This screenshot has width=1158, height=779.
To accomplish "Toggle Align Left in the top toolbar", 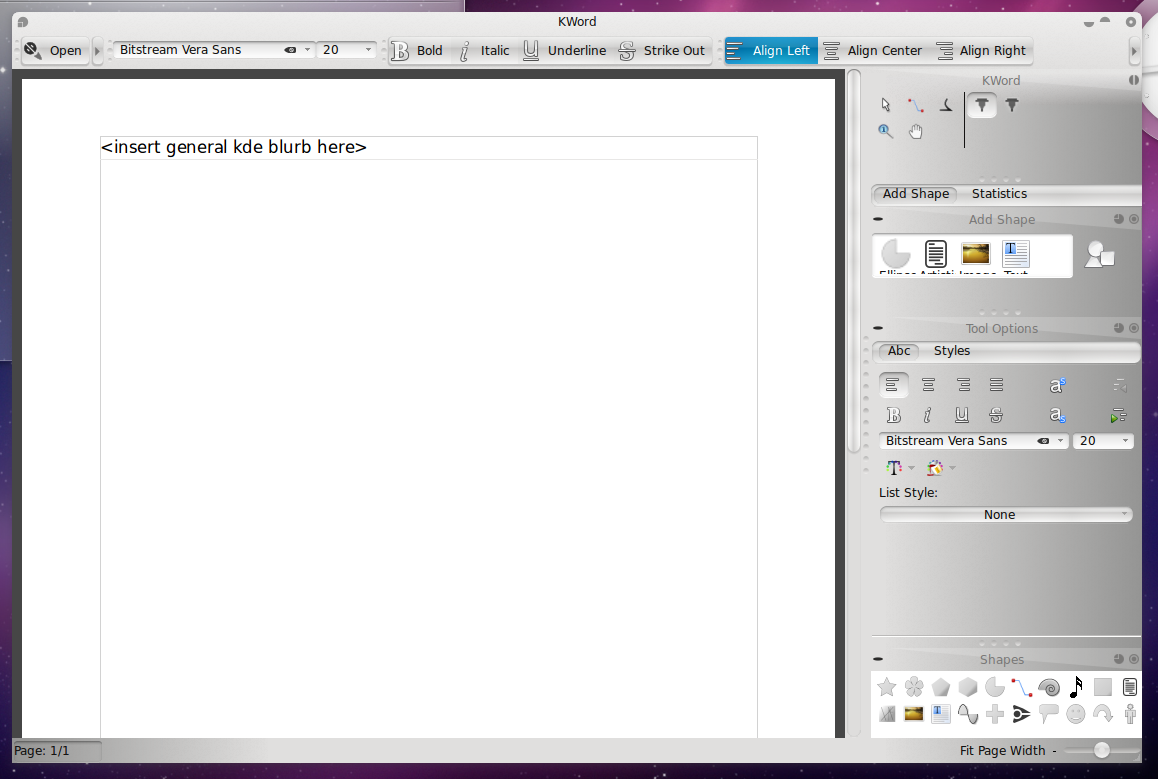I will [x=771, y=51].
